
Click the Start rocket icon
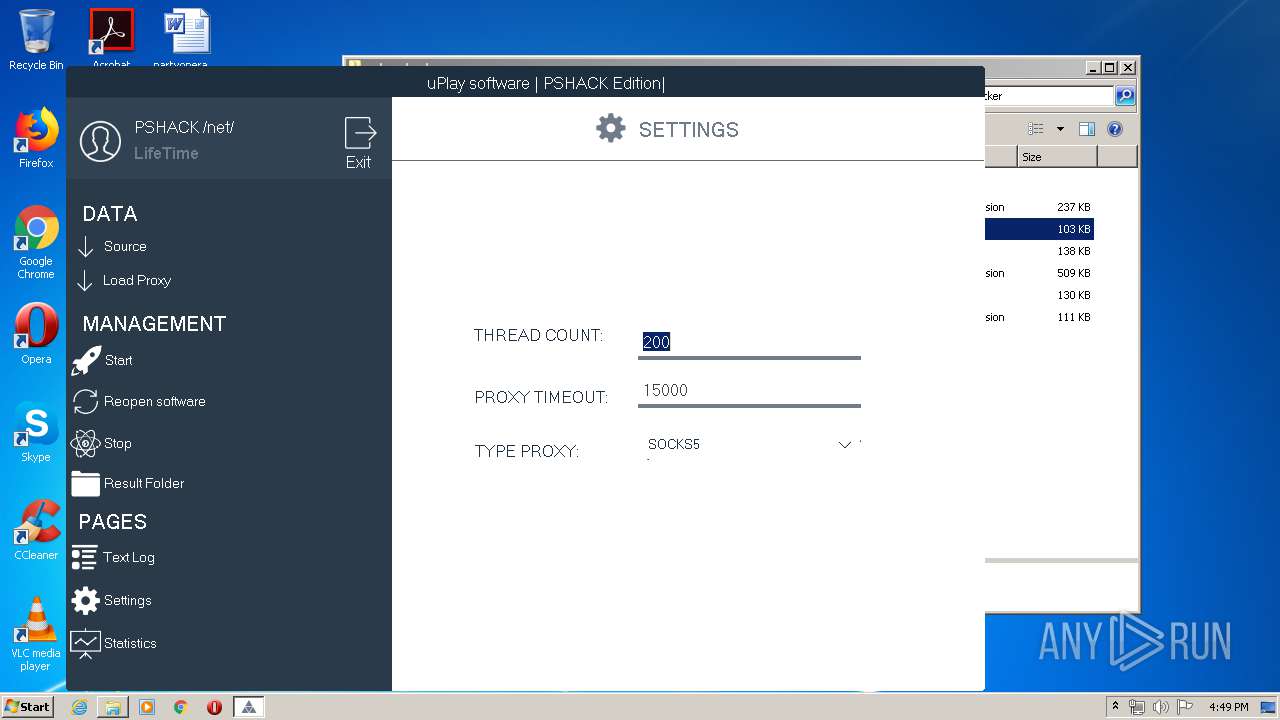click(86, 361)
